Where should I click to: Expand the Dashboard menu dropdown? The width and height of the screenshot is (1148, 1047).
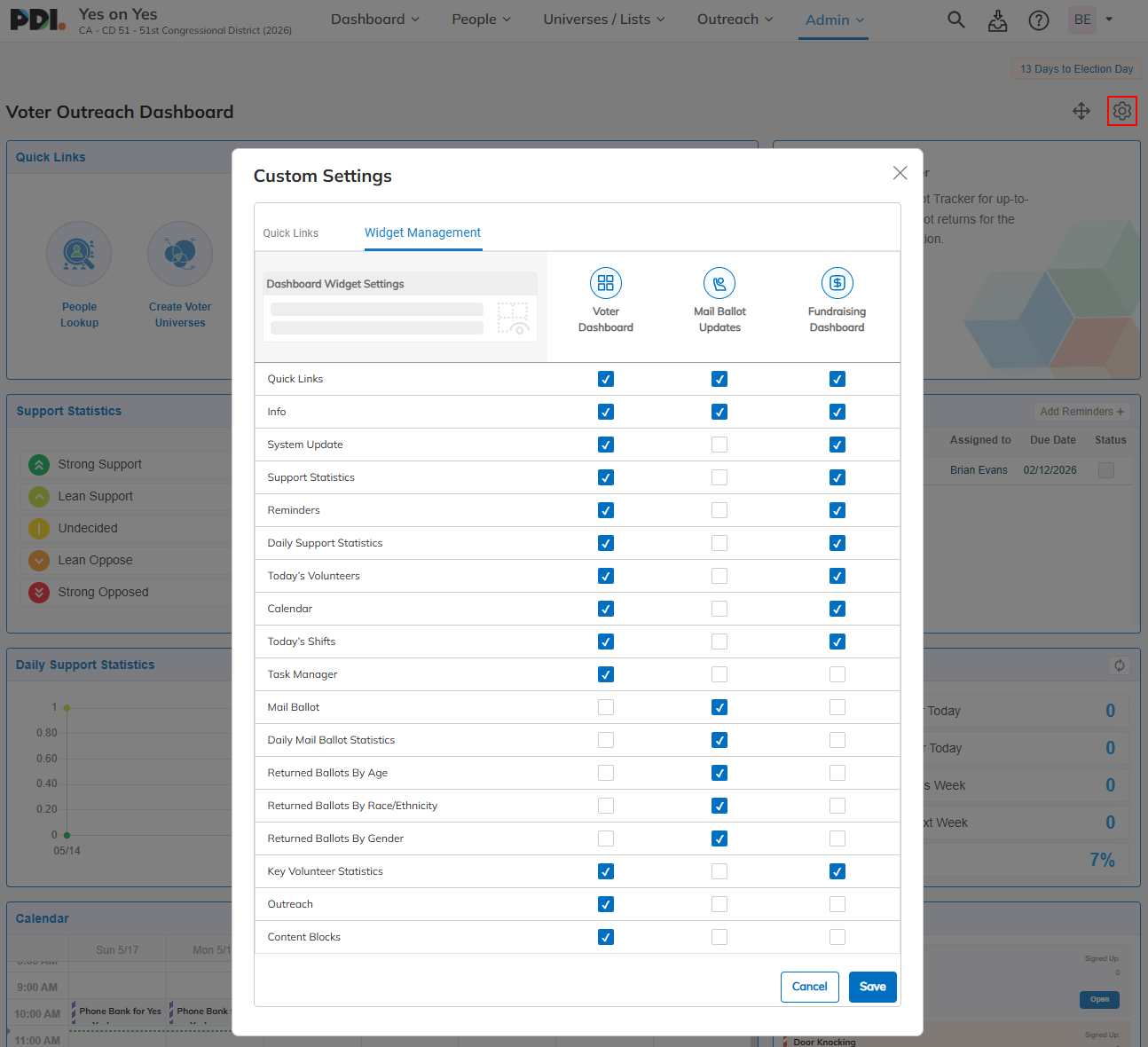pyautogui.click(x=375, y=20)
